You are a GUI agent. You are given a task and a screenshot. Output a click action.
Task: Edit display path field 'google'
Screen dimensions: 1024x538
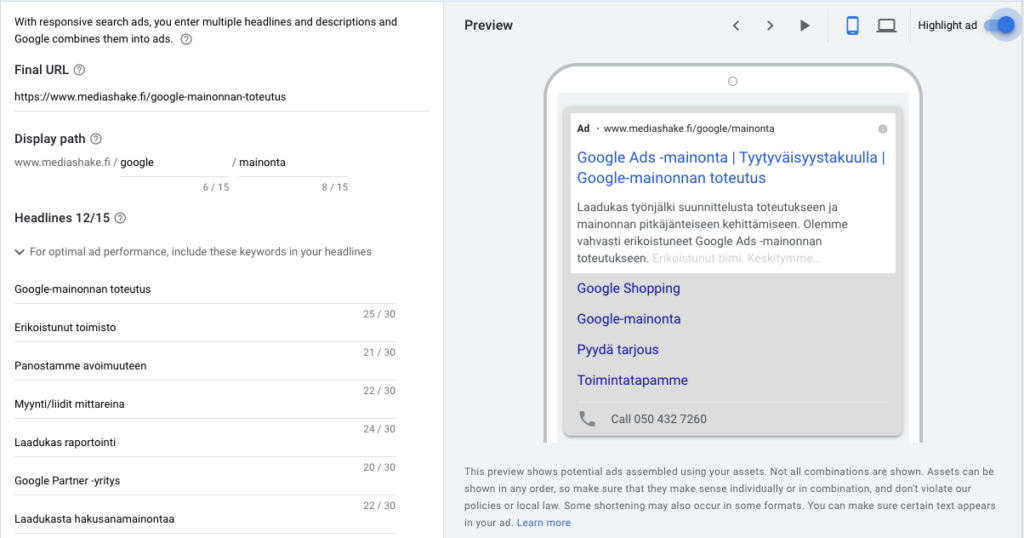tap(174, 163)
